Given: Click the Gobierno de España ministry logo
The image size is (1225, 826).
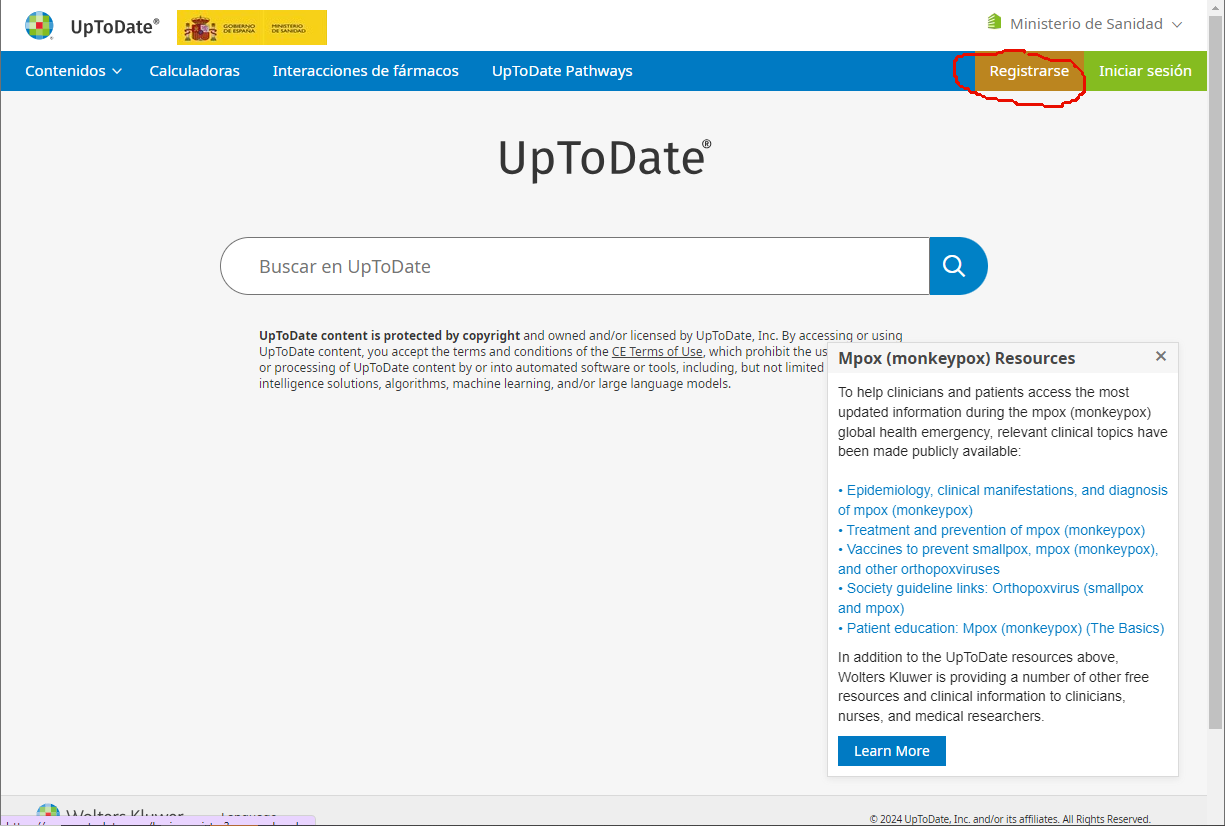Looking at the screenshot, I should (252, 28).
